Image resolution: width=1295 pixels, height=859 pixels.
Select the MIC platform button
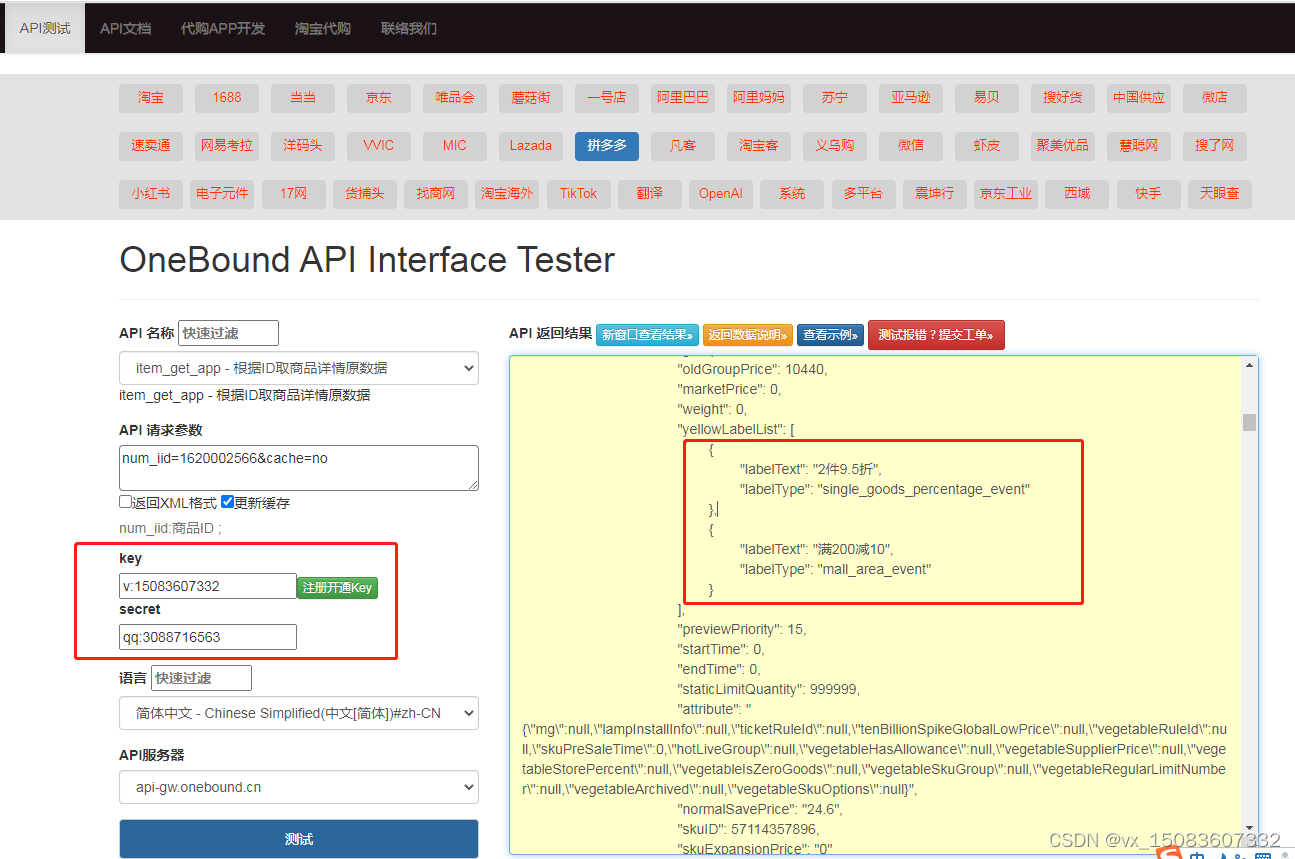click(x=455, y=145)
